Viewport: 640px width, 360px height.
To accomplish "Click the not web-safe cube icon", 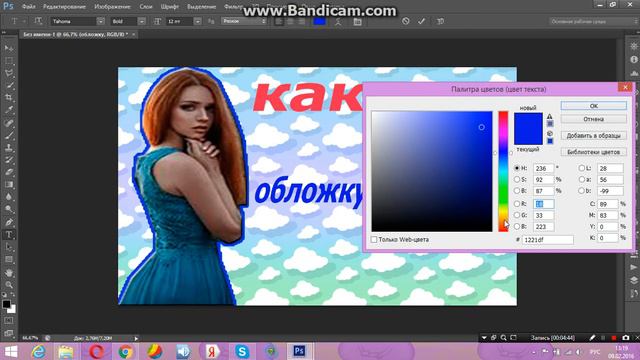I will tap(550, 133).
